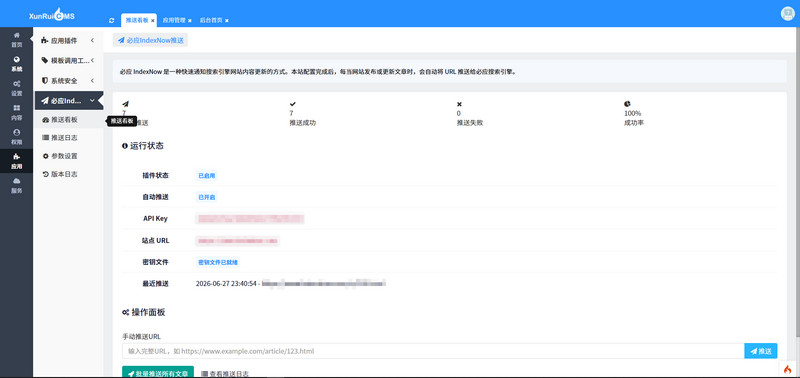Open the 设置 section in the sidebar

click(x=16, y=88)
